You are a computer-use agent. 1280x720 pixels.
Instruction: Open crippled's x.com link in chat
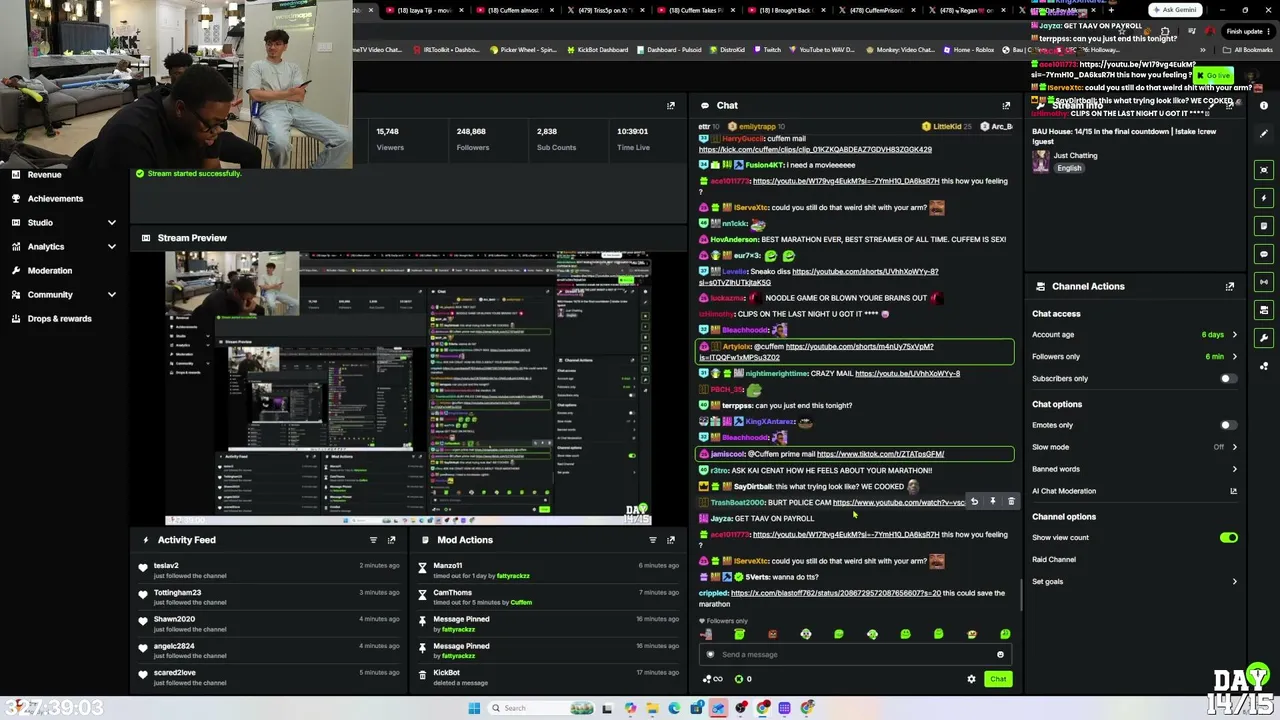tap(836, 593)
